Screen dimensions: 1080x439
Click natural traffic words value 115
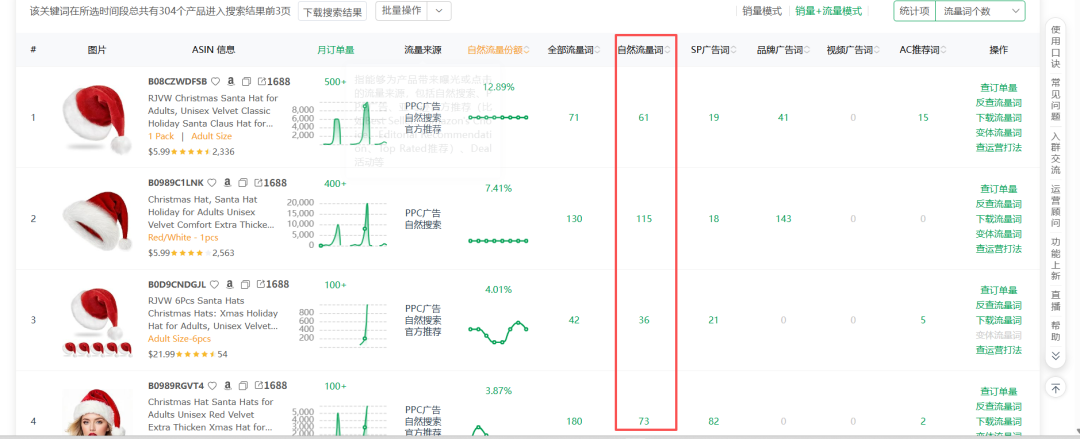[644, 219]
